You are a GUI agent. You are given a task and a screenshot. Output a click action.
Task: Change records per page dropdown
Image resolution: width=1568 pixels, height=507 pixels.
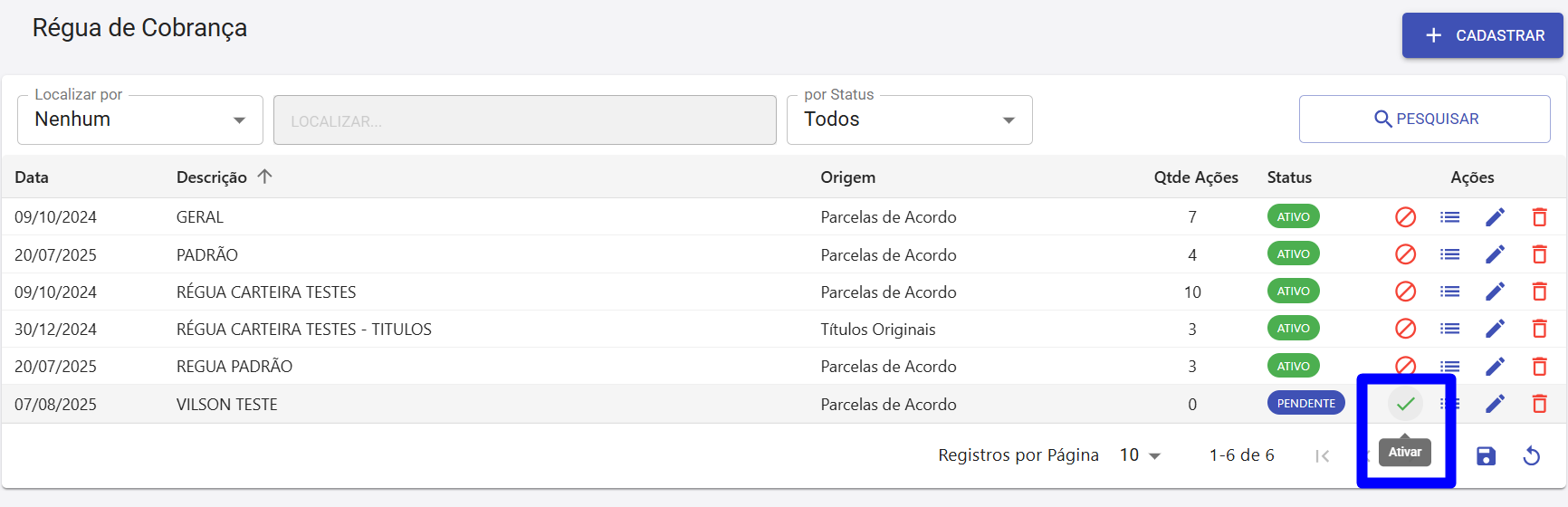click(1140, 455)
